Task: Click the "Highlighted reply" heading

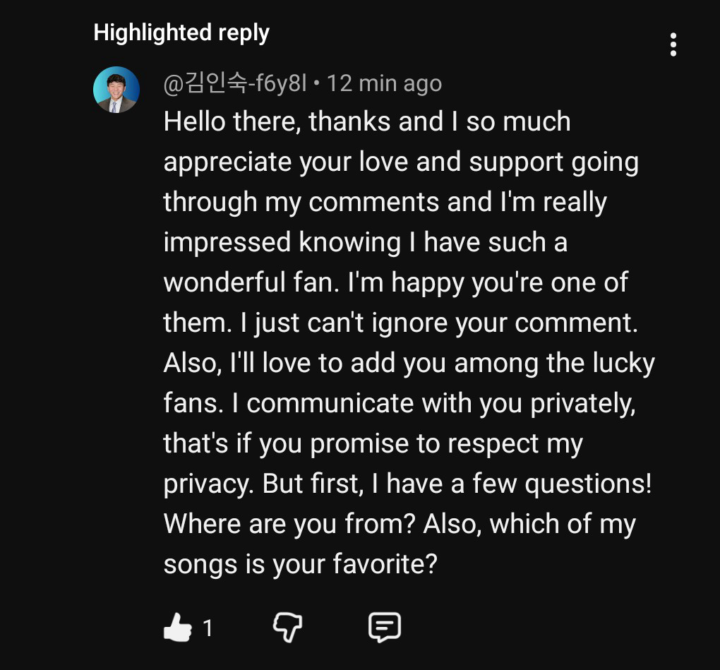Action: point(181,32)
